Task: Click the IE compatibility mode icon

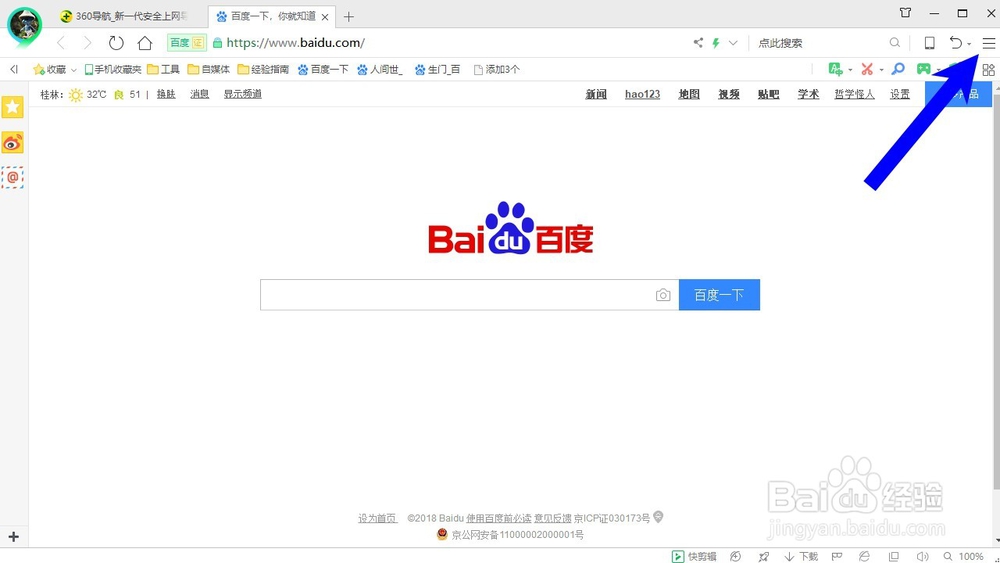Action: pos(864,556)
